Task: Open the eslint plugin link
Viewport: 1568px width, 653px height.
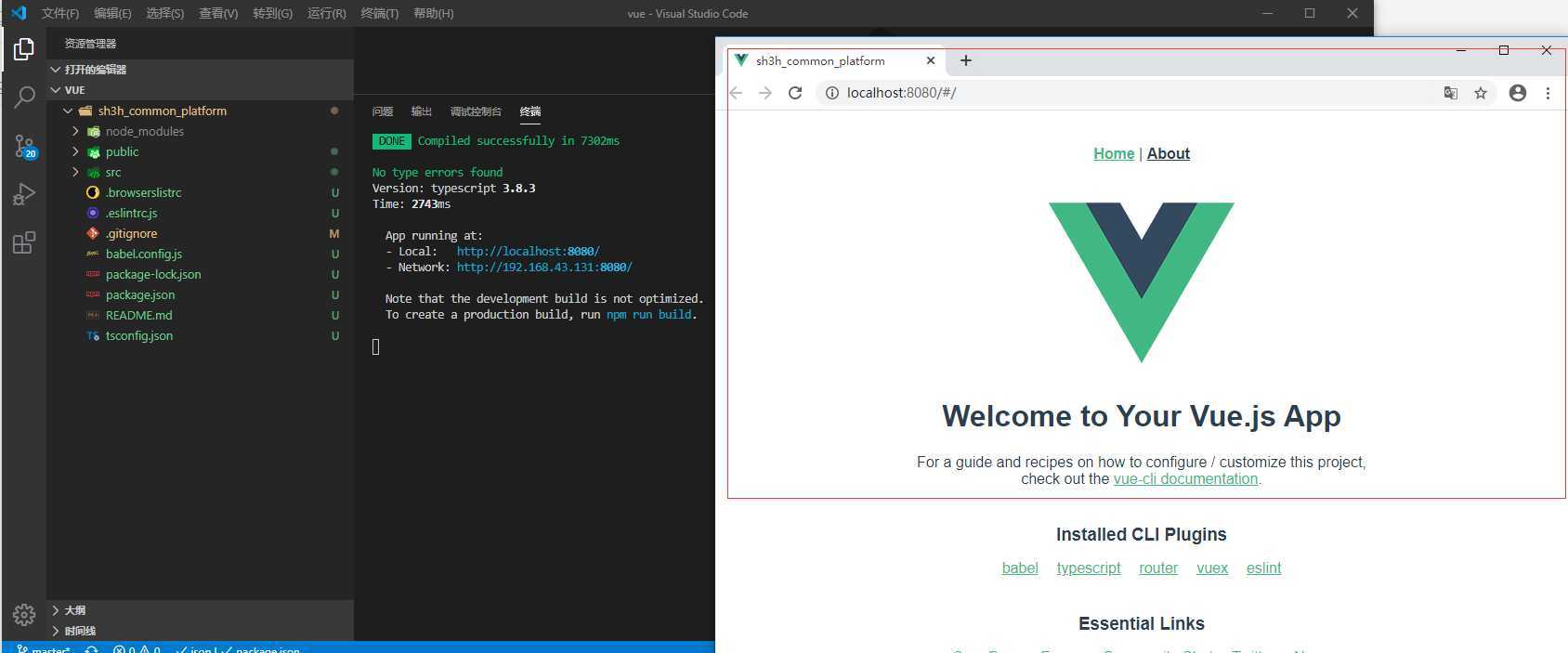Action: (x=1263, y=568)
